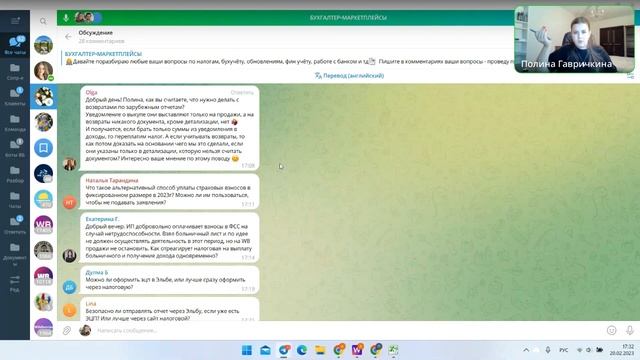The width and height of the screenshot is (640, 360).
Task: Open Microsoft Edge on taskbar
Action: coord(302,350)
